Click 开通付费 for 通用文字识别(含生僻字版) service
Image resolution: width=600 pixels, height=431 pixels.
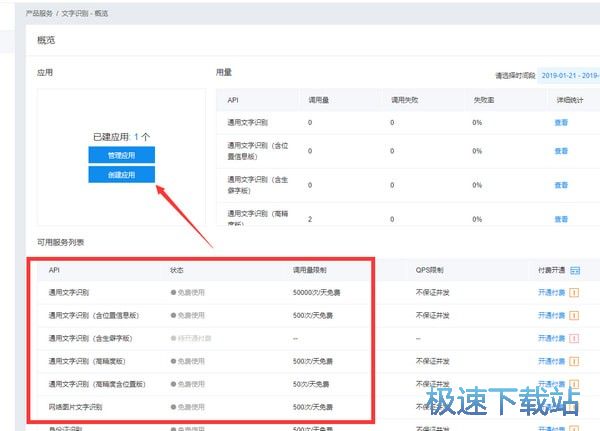click(x=552, y=339)
